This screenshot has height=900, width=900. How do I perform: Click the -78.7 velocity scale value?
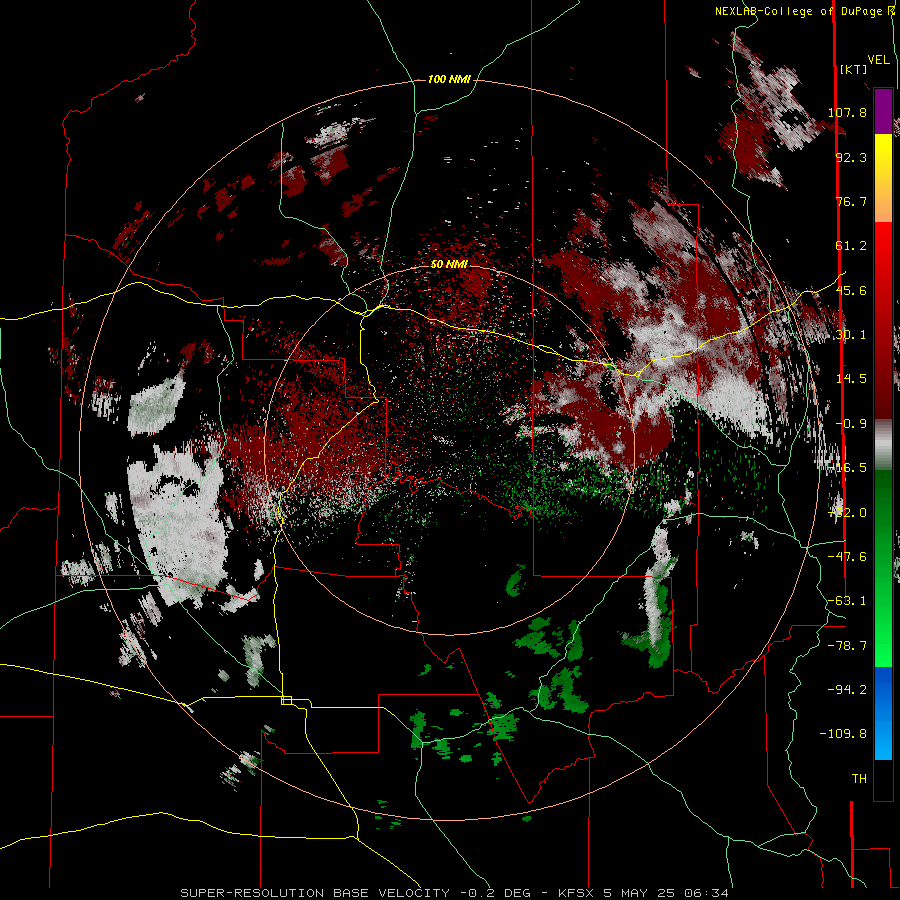847,646
